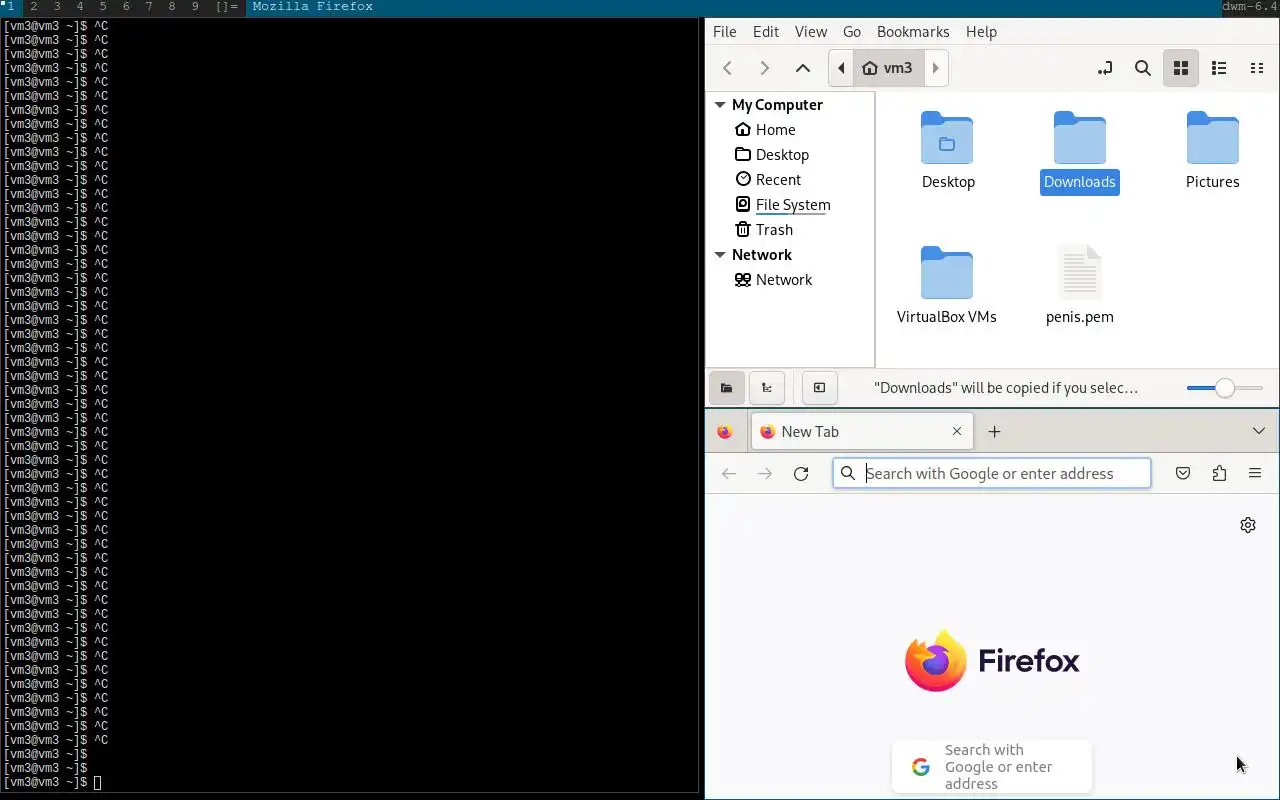Open Firefox View pinned tab
The height and width of the screenshot is (800, 1280).
point(725,432)
